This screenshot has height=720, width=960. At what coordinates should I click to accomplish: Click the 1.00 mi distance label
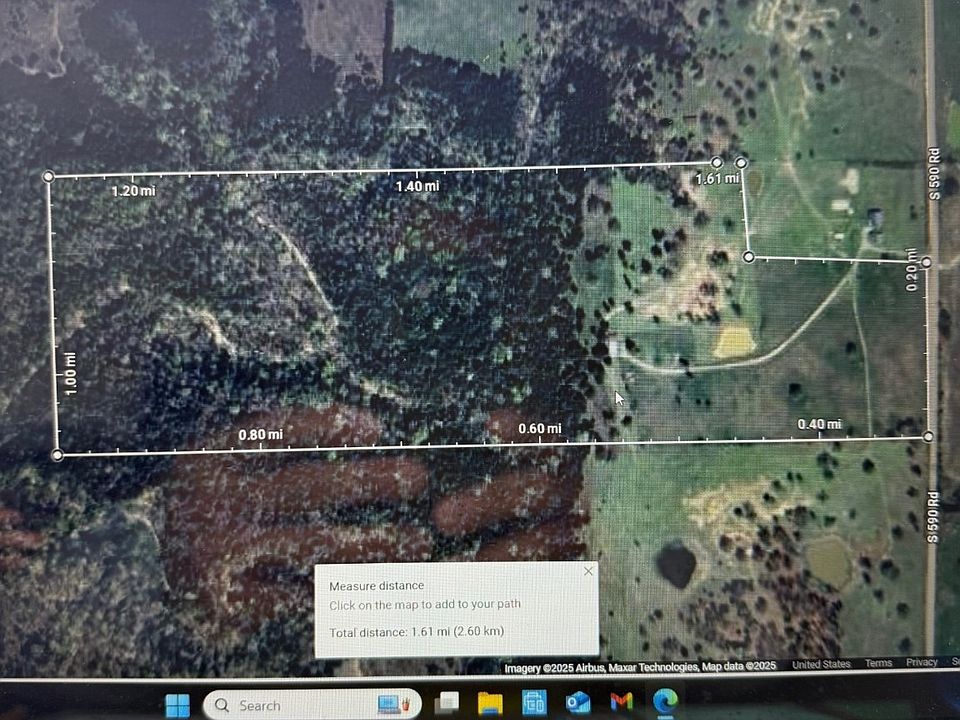71,373
